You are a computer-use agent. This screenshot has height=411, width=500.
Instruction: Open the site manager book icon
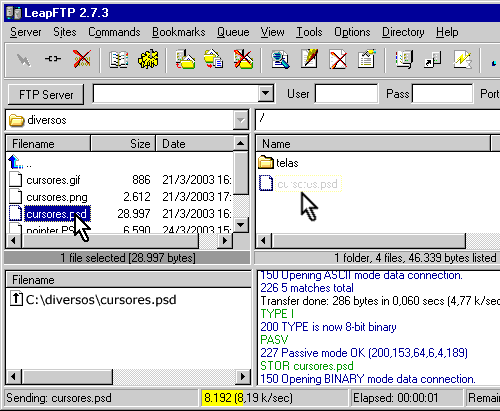point(119,60)
